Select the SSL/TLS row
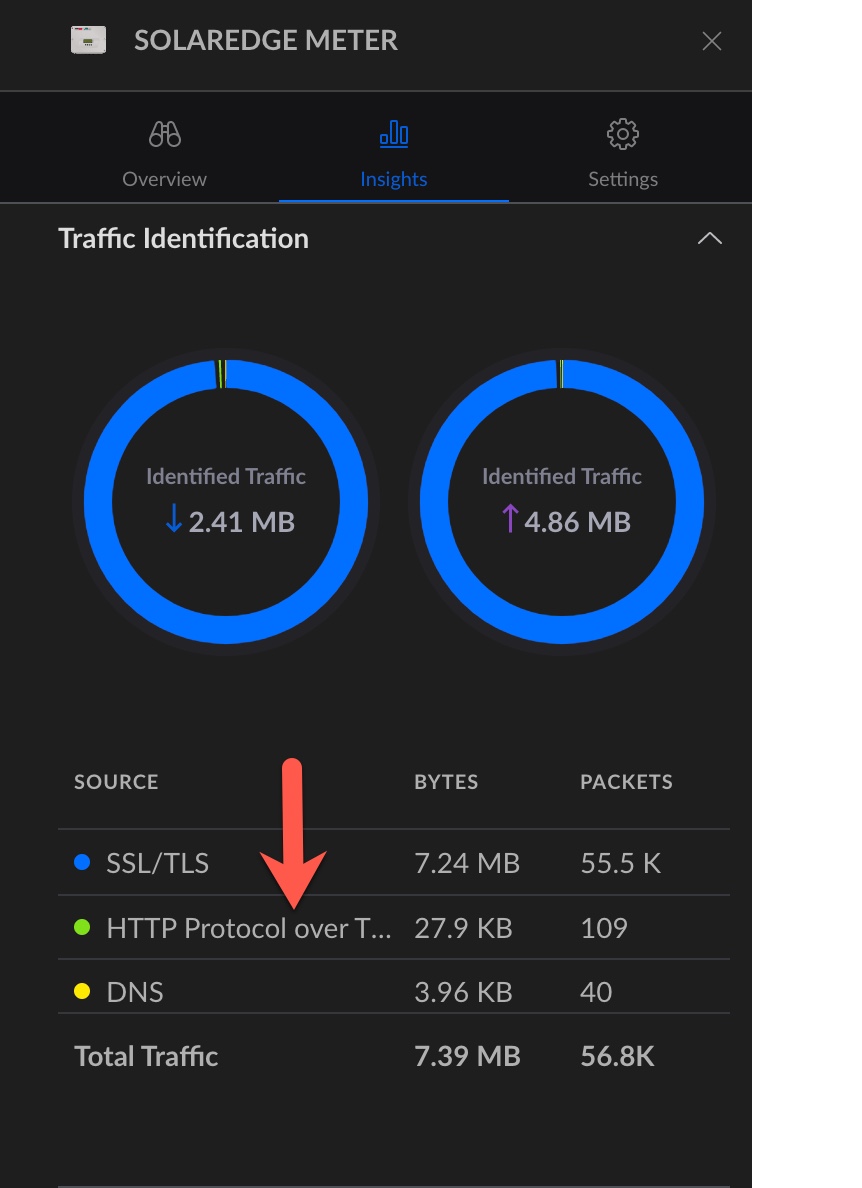 [x=394, y=862]
